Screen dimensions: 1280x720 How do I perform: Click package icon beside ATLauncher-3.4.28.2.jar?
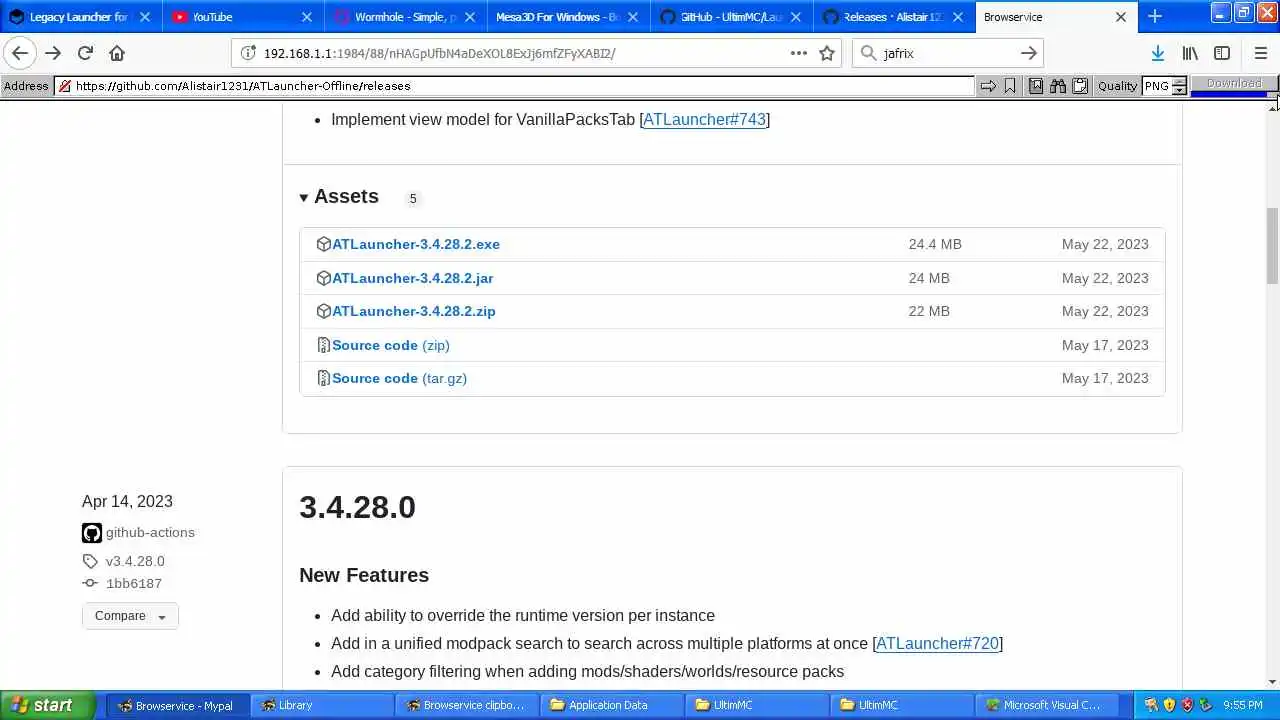pos(323,278)
